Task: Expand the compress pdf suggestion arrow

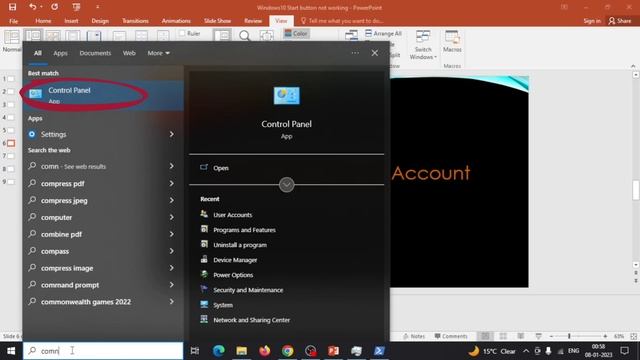Action: click(171, 184)
